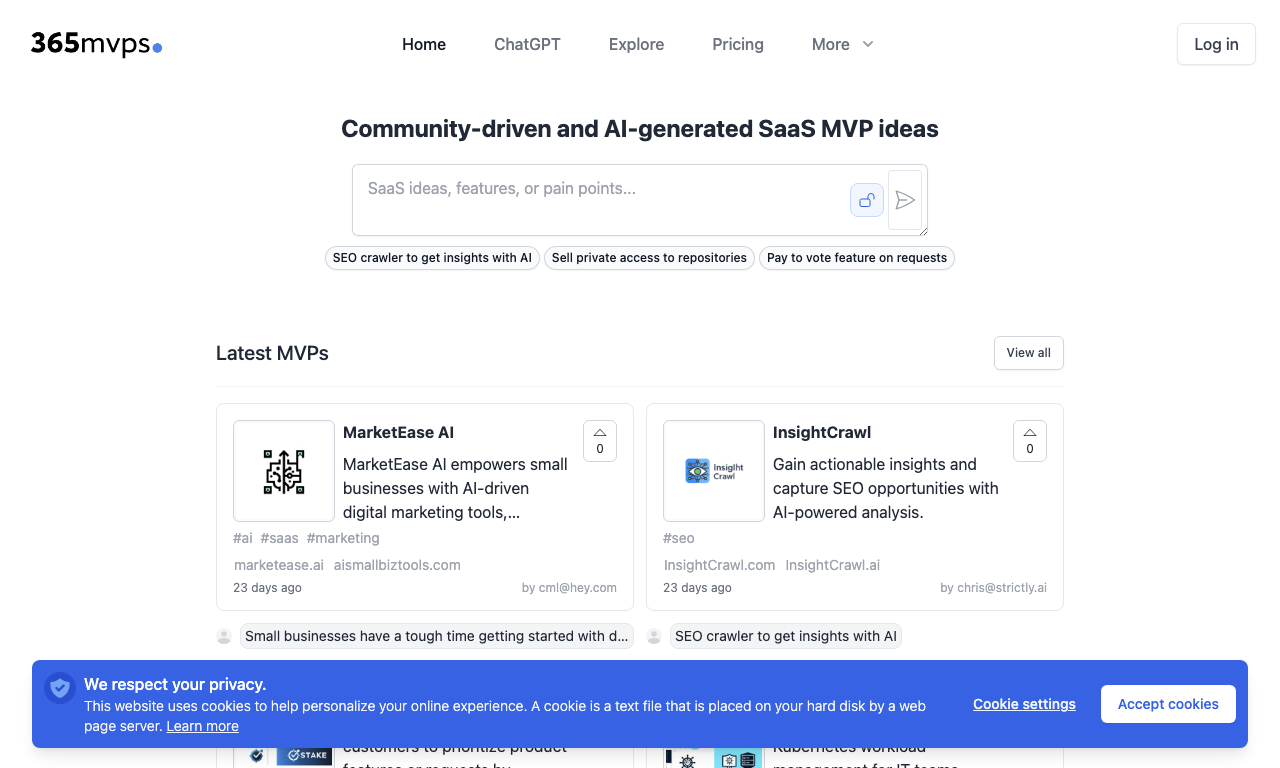
Task: Click author cml@hey.com
Action: [x=569, y=588]
